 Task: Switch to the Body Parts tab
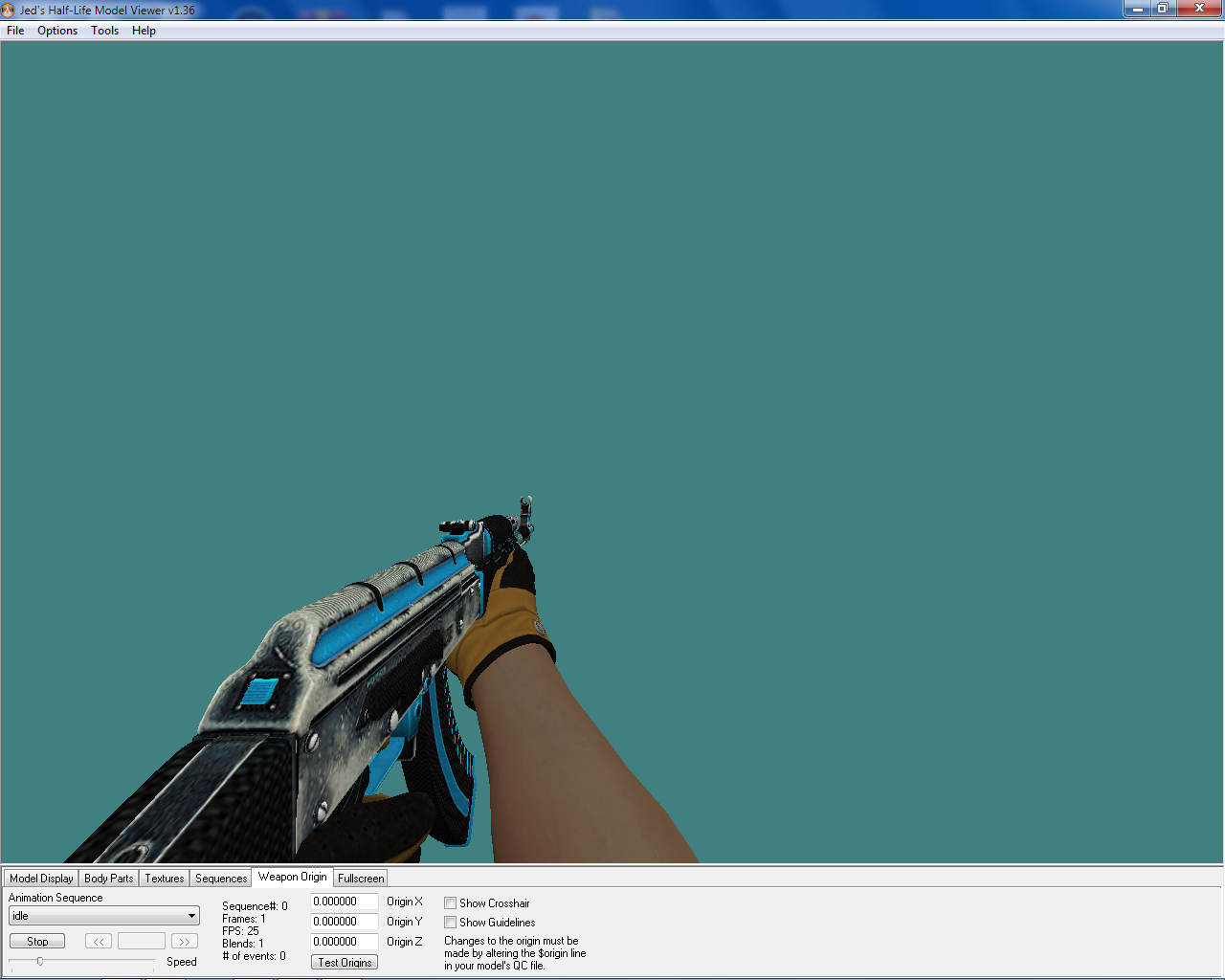(109, 878)
